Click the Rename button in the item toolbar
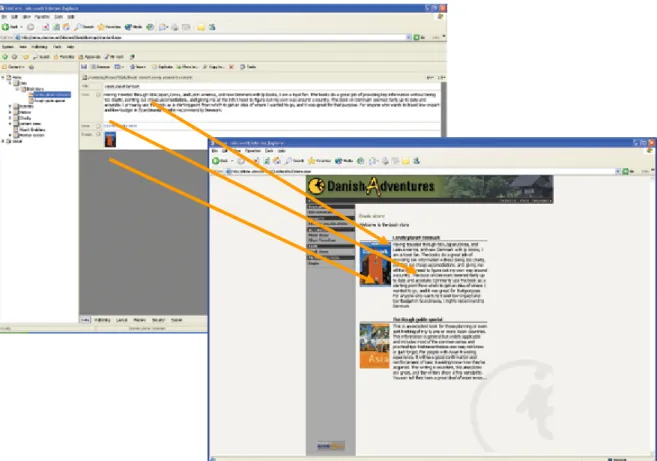657x461 pixels. click(x=101, y=67)
